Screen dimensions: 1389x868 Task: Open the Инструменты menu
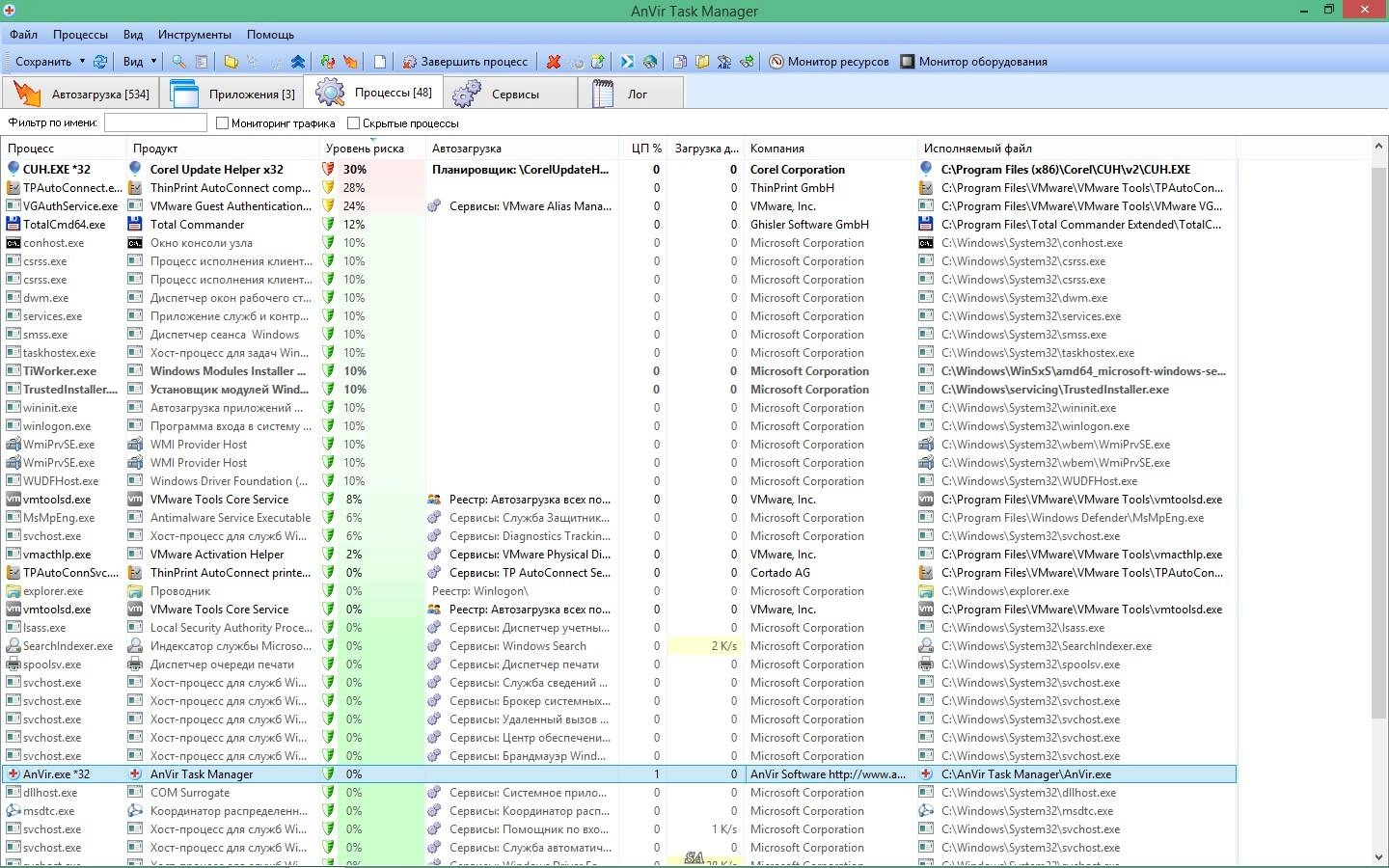[195, 34]
